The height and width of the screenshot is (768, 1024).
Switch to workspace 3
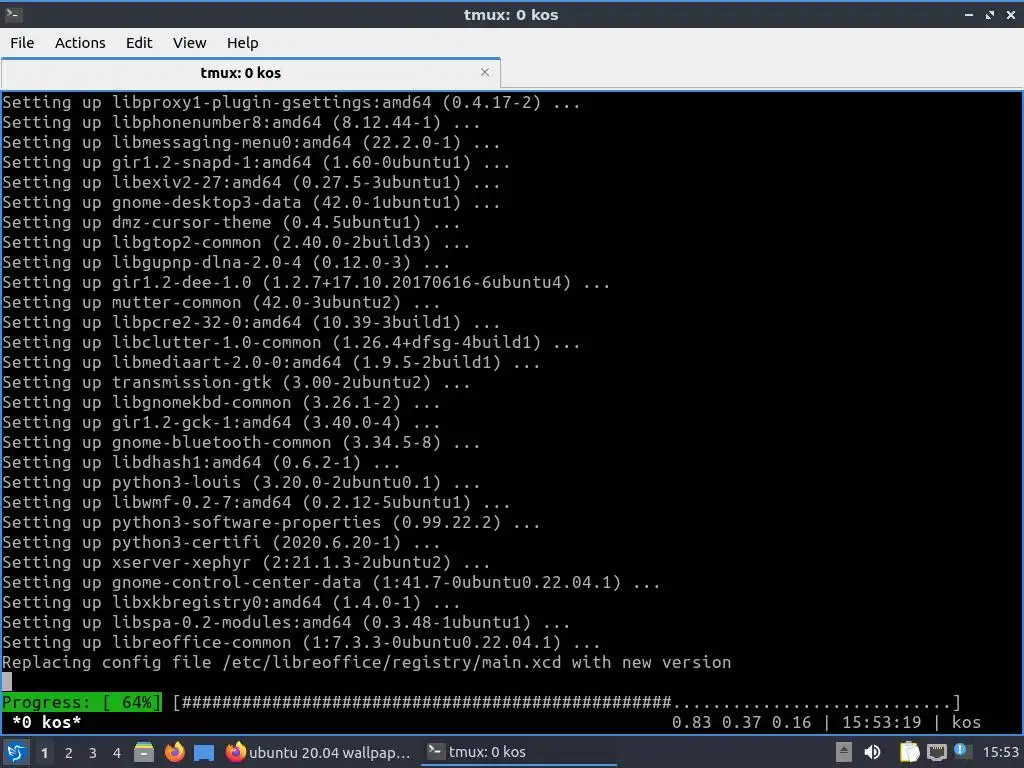click(93, 753)
